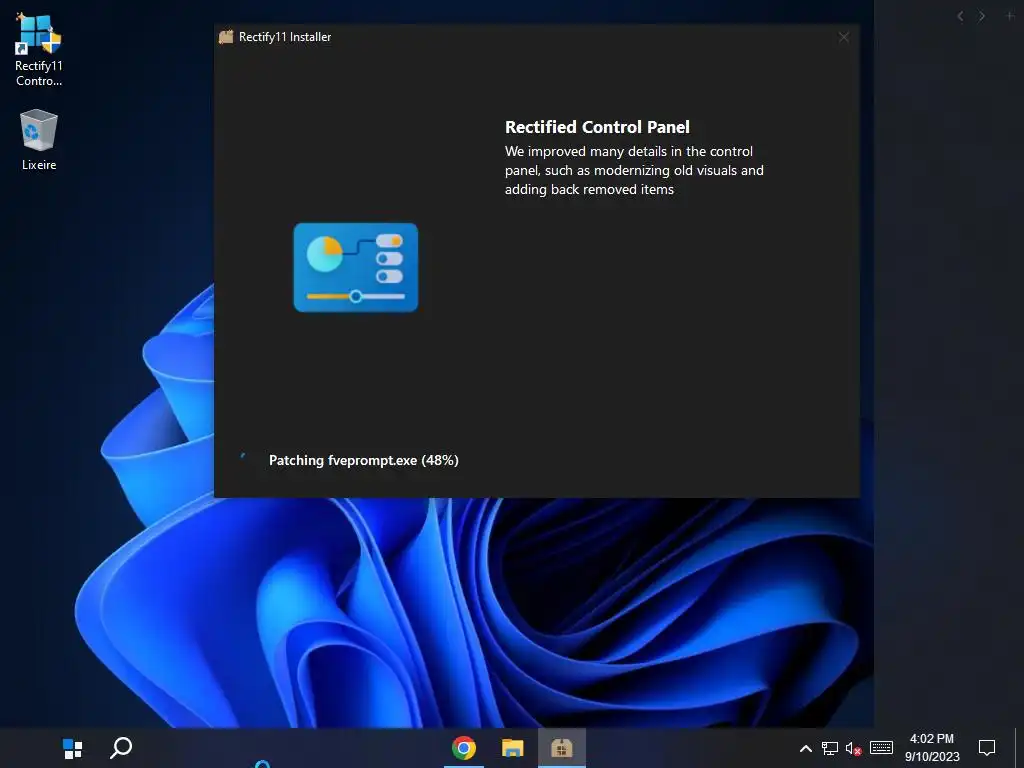This screenshot has height=768, width=1024.
Task: Open the network status tray icon
Action: (829, 748)
